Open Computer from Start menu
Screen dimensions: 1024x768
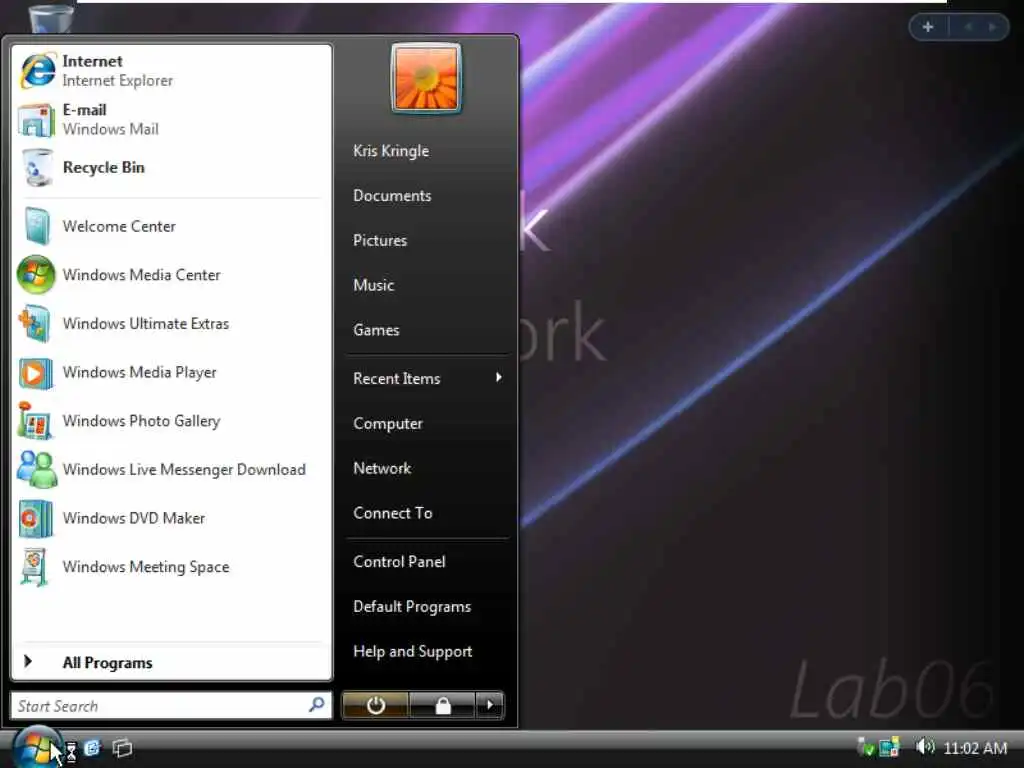coord(388,424)
